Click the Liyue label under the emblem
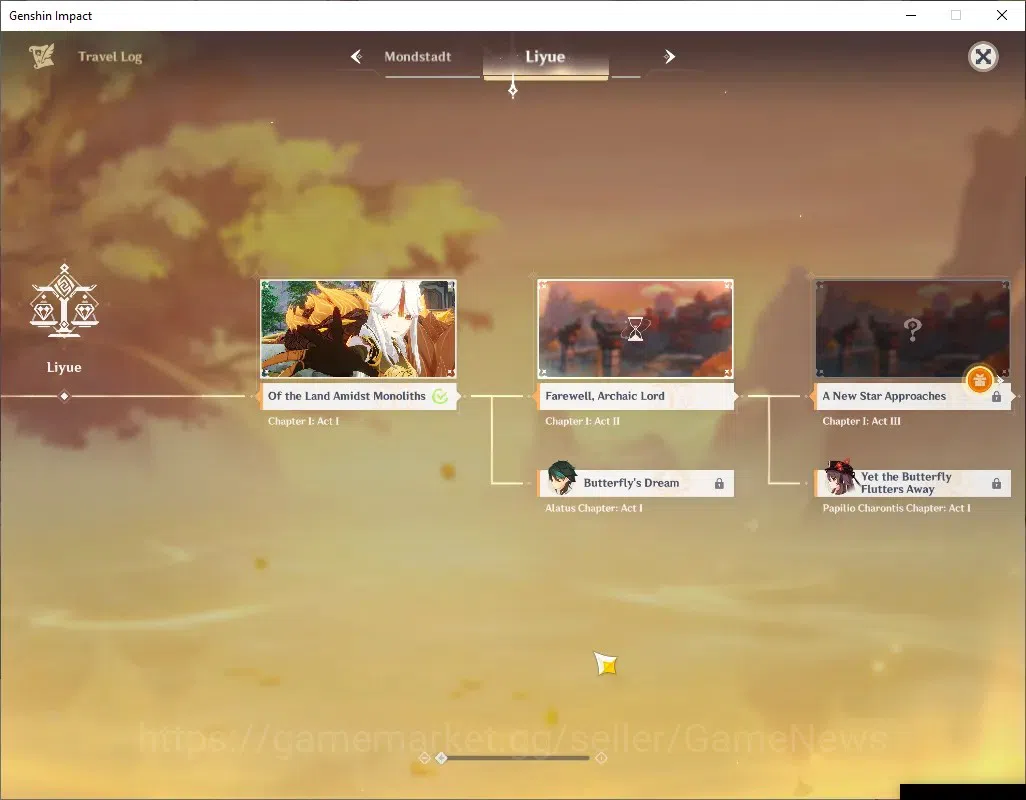Screen dimensions: 1026x800 64,367
